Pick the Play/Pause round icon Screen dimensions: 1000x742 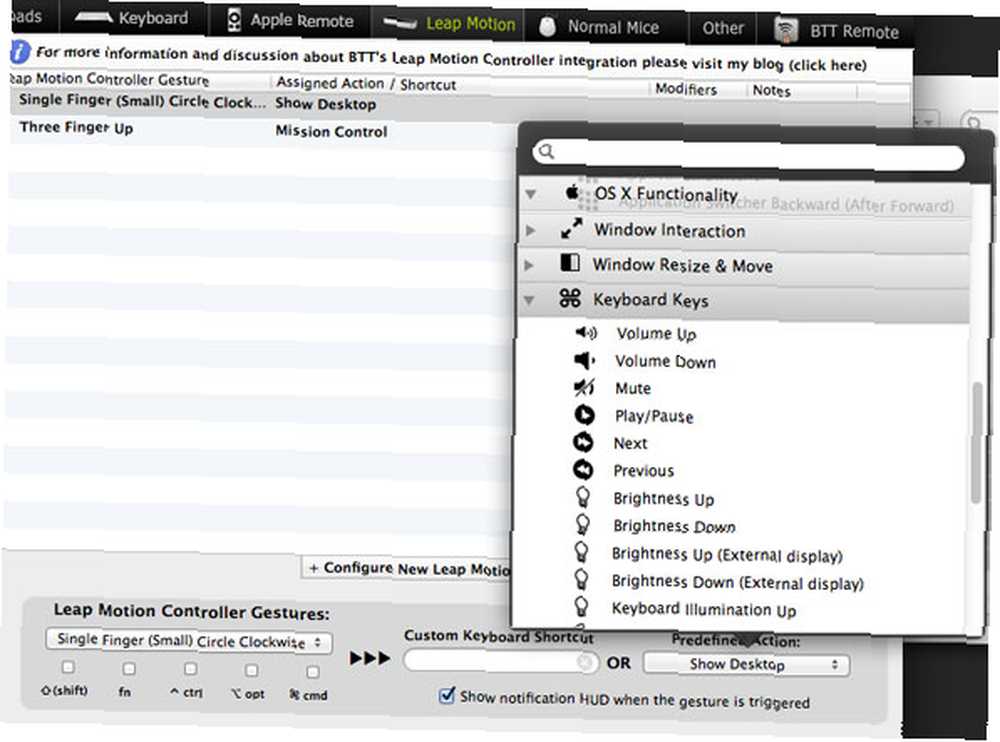click(x=584, y=415)
